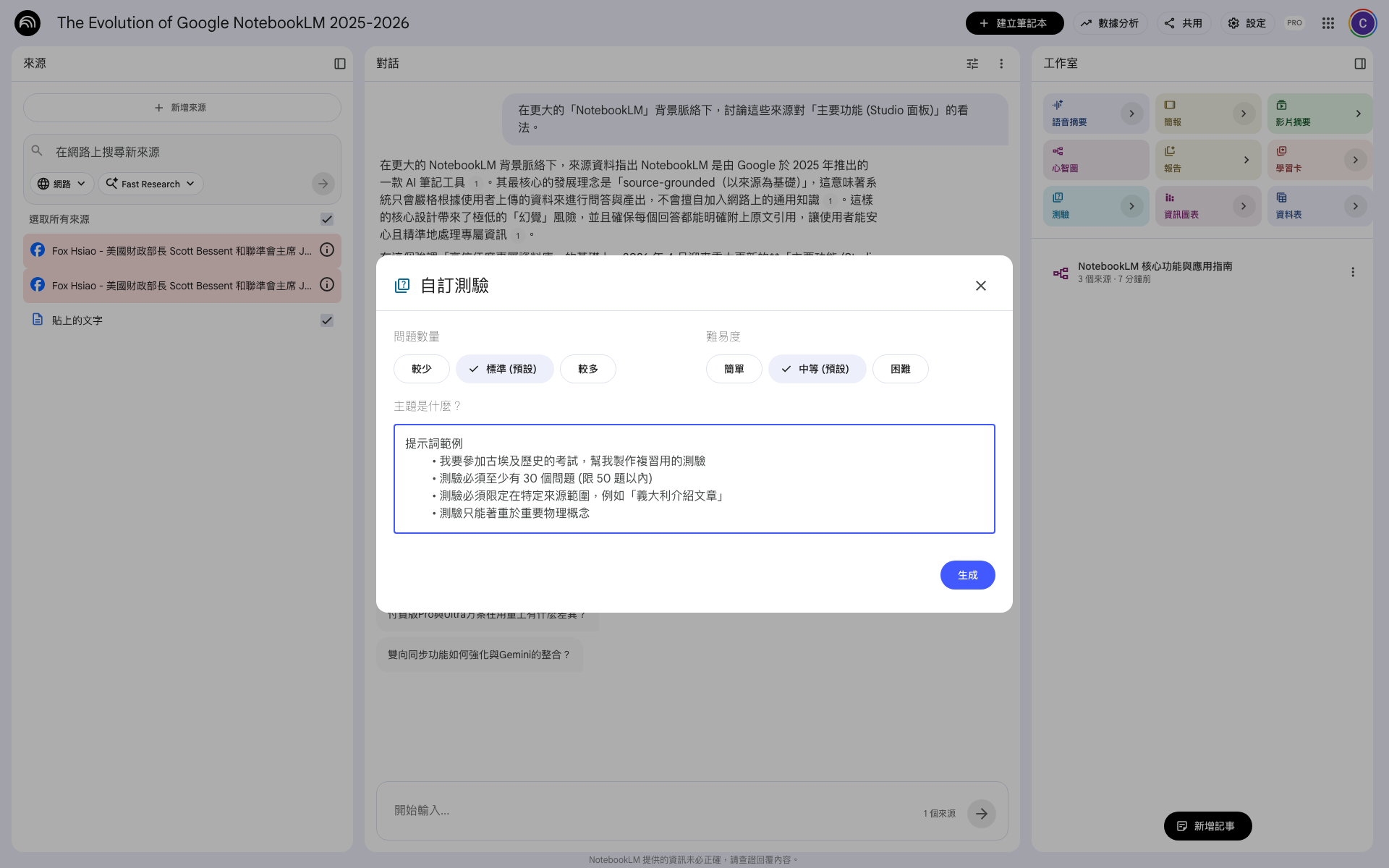Screen dimensions: 1389x868
Task: Toggle the 貼上的文字 source checkbox
Action: point(327,320)
